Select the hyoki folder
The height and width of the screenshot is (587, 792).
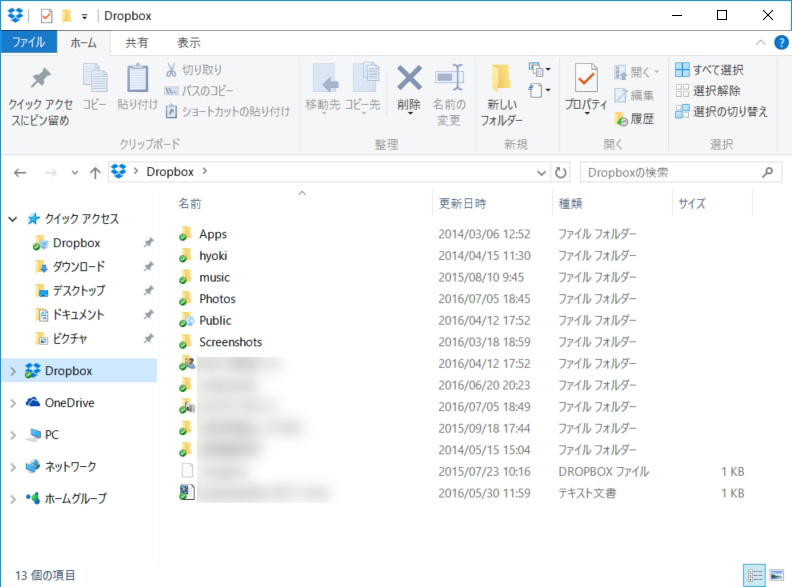(x=213, y=256)
